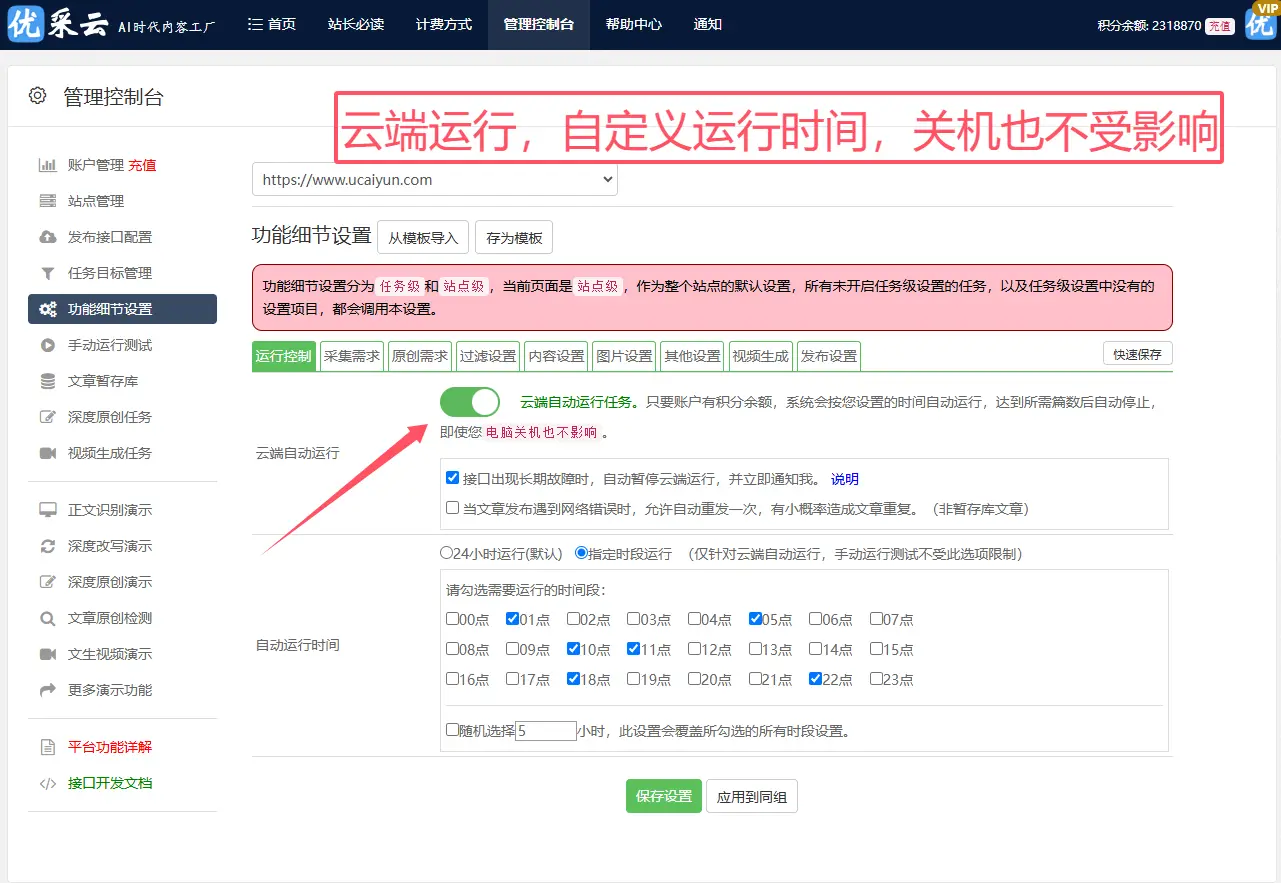1281x883 pixels.
Task: Check the 00点 time slot checkbox
Action: click(453, 619)
